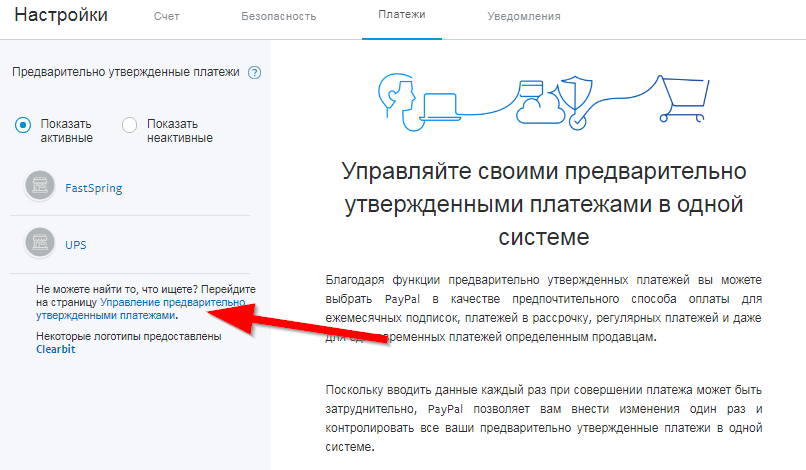The image size is (806, 470).
Task: Open the 'Безопасность' tab
Action: tap(279, 17)
